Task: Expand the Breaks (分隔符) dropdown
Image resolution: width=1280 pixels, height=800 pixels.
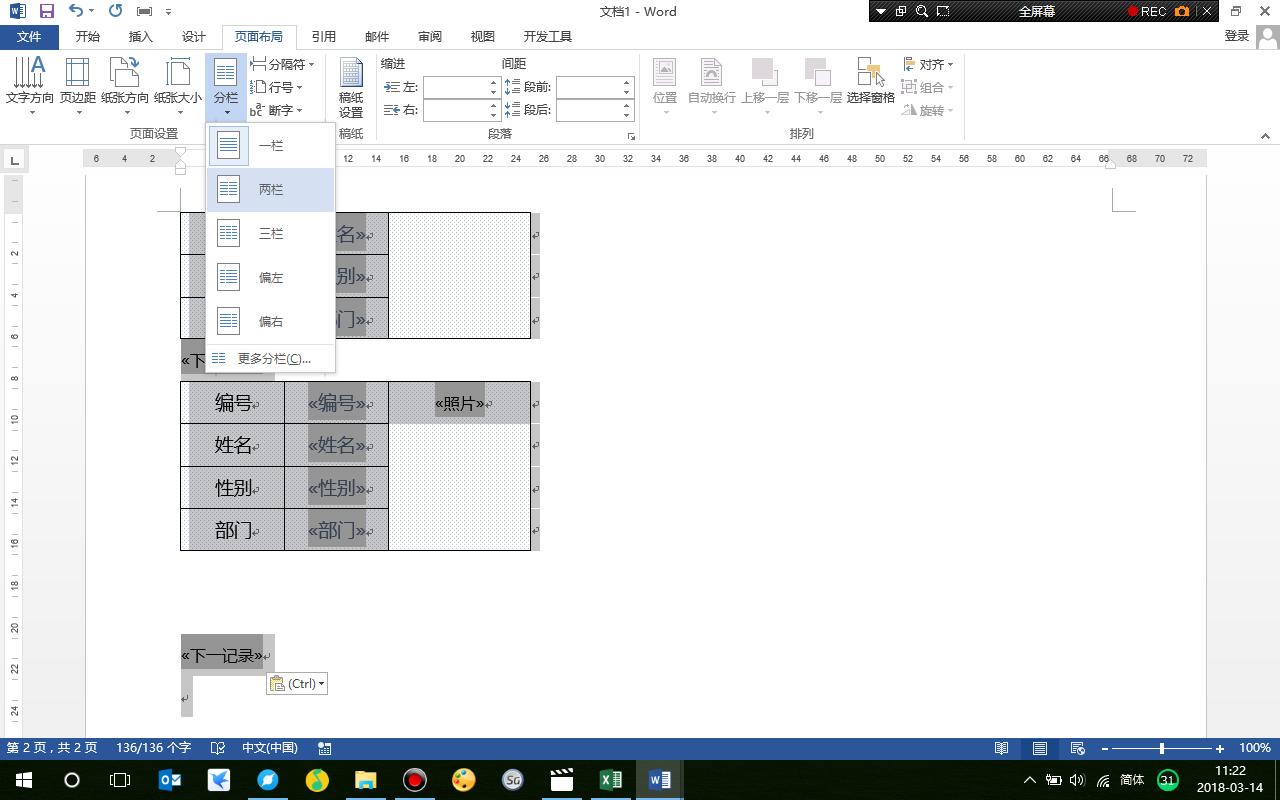Action: (283, 64)
